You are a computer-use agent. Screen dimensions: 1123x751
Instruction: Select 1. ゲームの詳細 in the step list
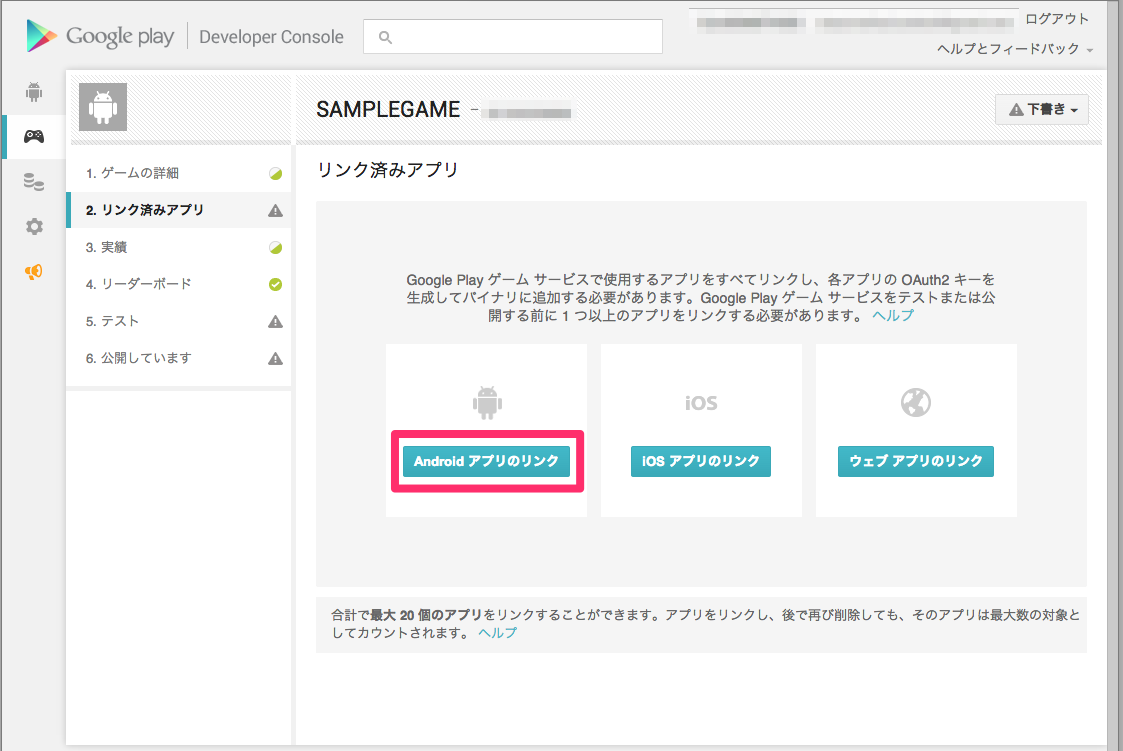coord(135,172)
